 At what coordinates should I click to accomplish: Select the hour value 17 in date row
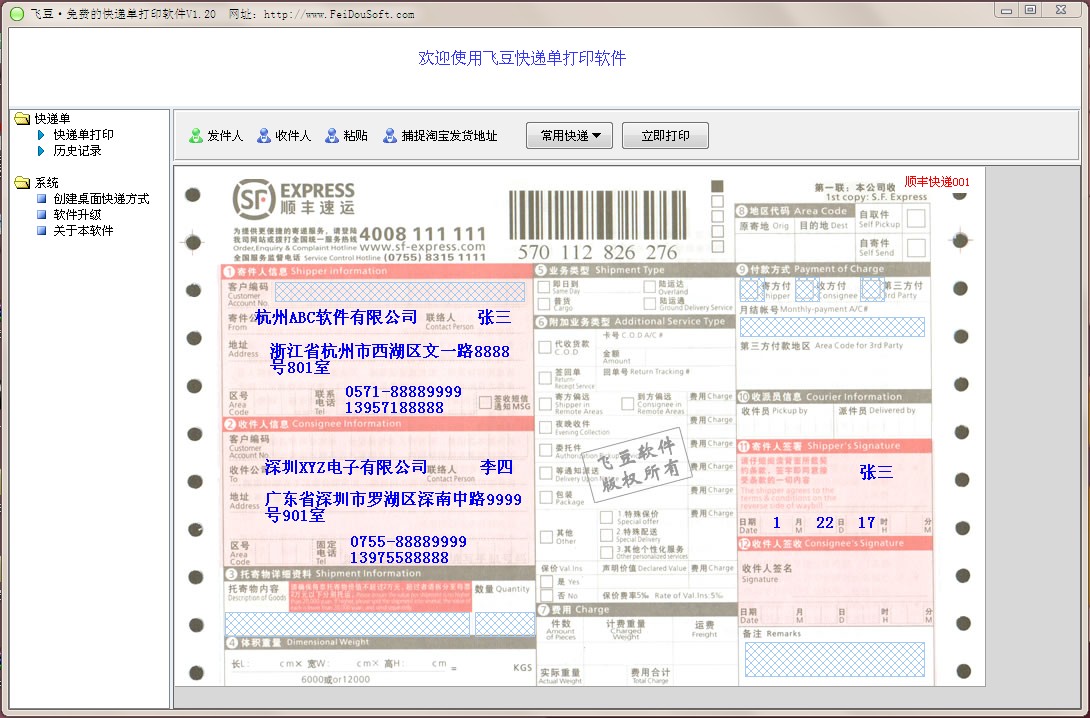click(x=866, y=523)
